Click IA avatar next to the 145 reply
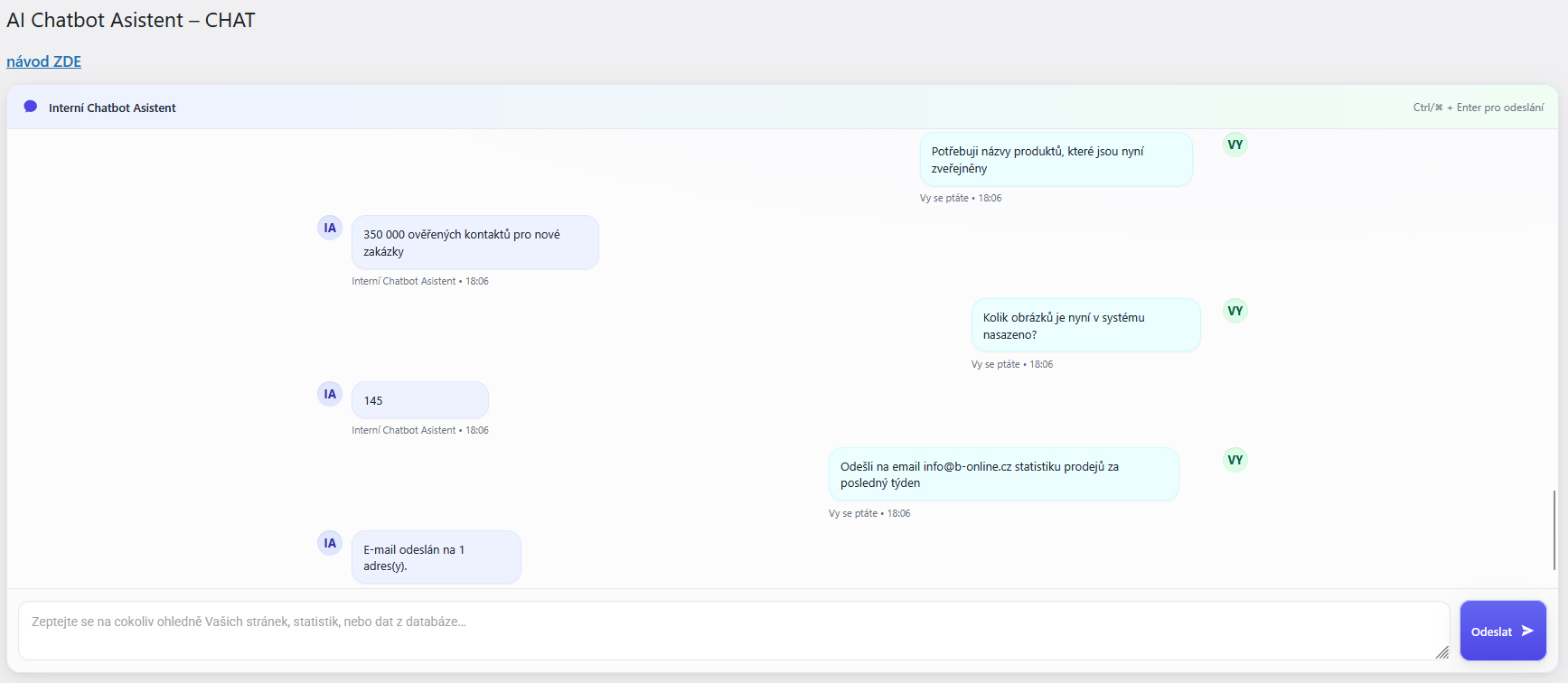 [330, 394]
